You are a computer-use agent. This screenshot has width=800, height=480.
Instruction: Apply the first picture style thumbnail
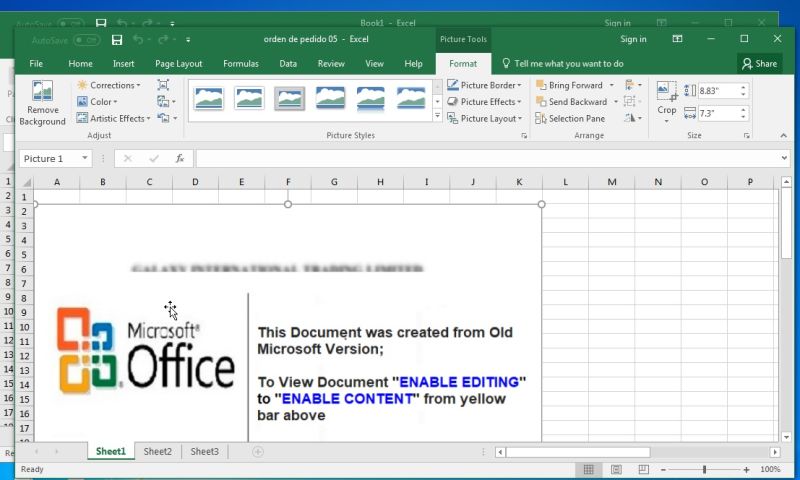tap(209, 98)
